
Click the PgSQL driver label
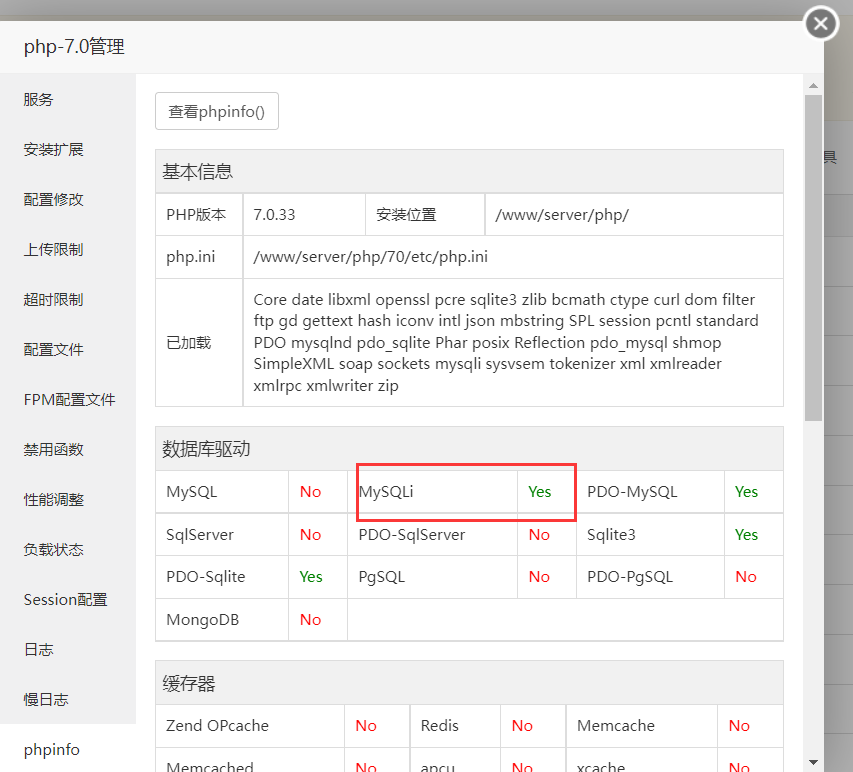coord(381,577)
